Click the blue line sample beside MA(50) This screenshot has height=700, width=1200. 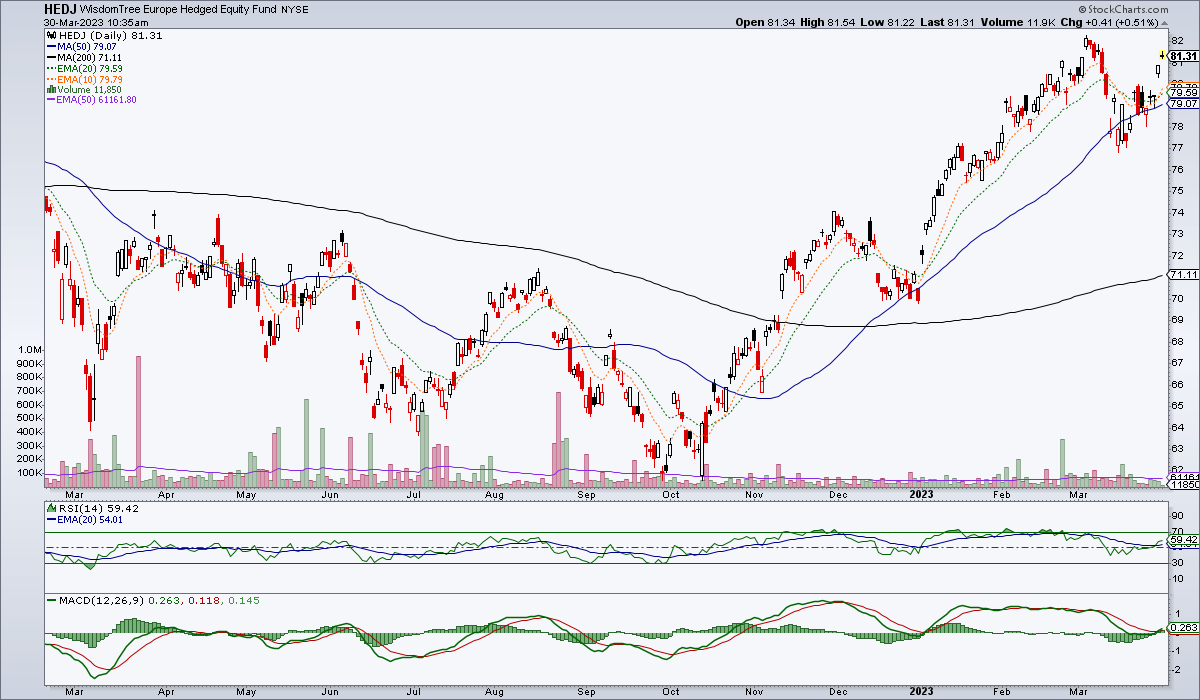50,47
